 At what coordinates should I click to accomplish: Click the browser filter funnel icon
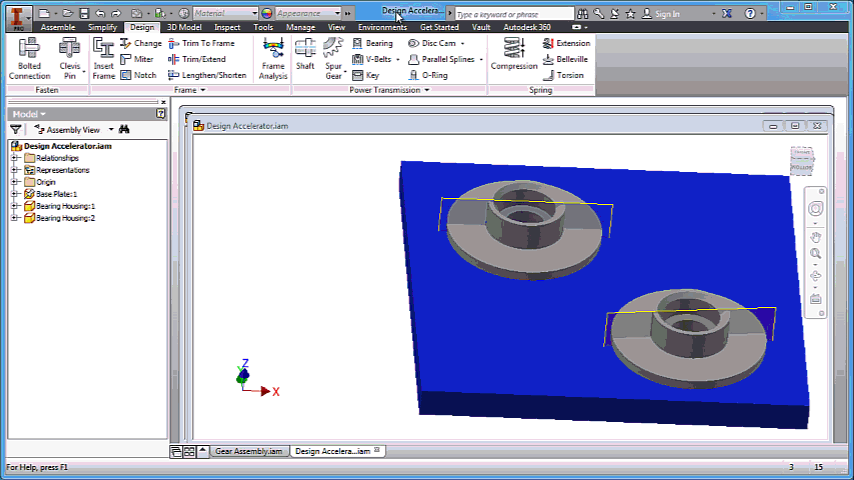tap(16, 129)
